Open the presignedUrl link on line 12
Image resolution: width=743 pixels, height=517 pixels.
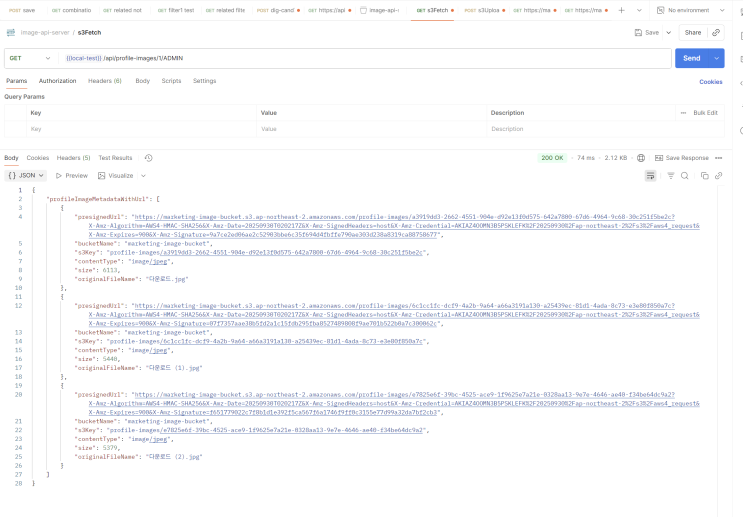tap(394, 315)
